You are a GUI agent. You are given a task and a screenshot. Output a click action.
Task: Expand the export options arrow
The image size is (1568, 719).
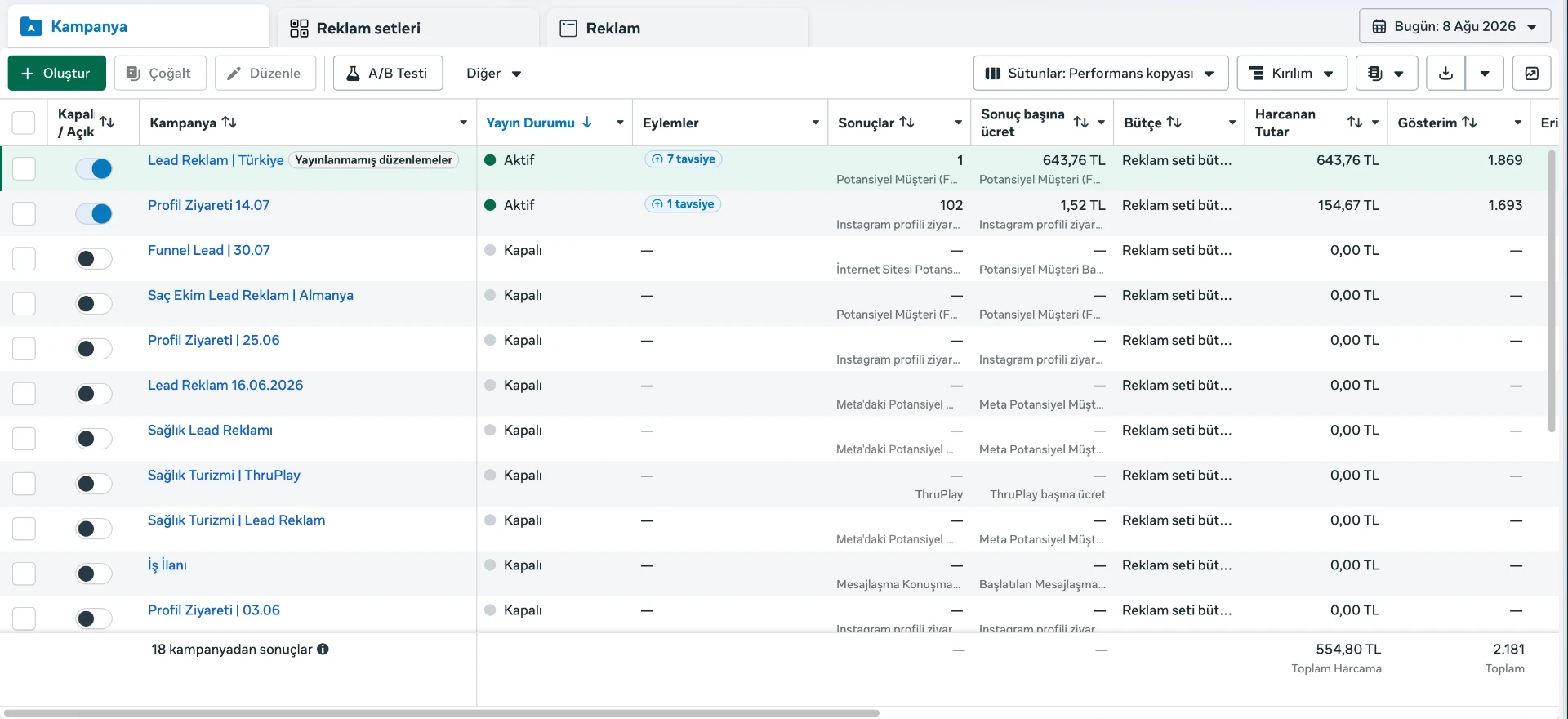[x=1485, y=74]
